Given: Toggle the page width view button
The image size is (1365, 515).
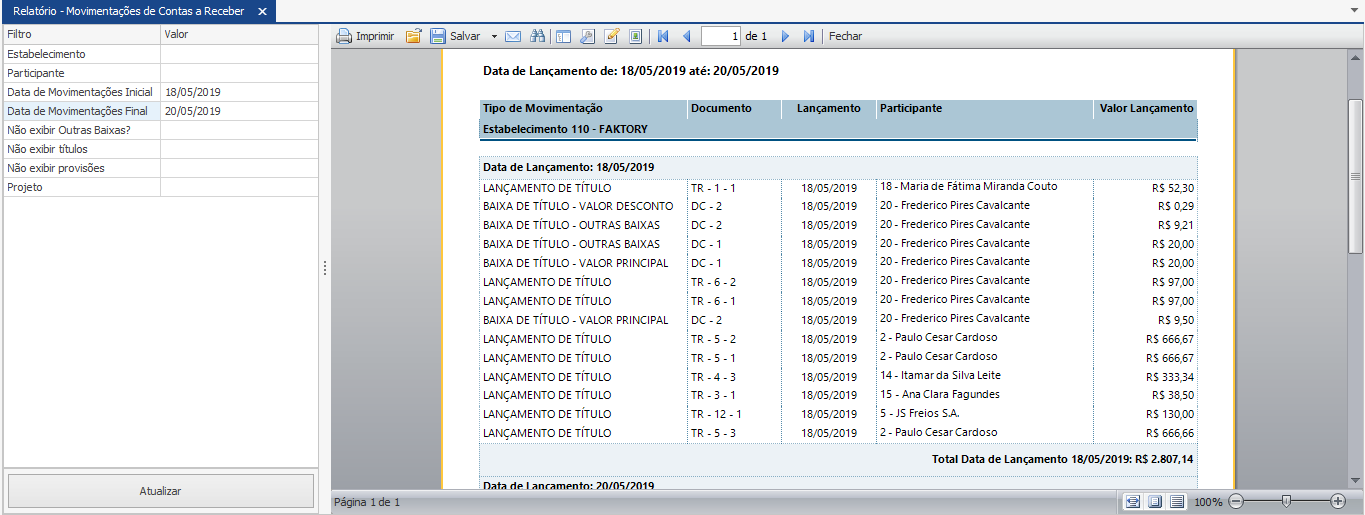Looking at the screenshot, I should (1133, 501).
